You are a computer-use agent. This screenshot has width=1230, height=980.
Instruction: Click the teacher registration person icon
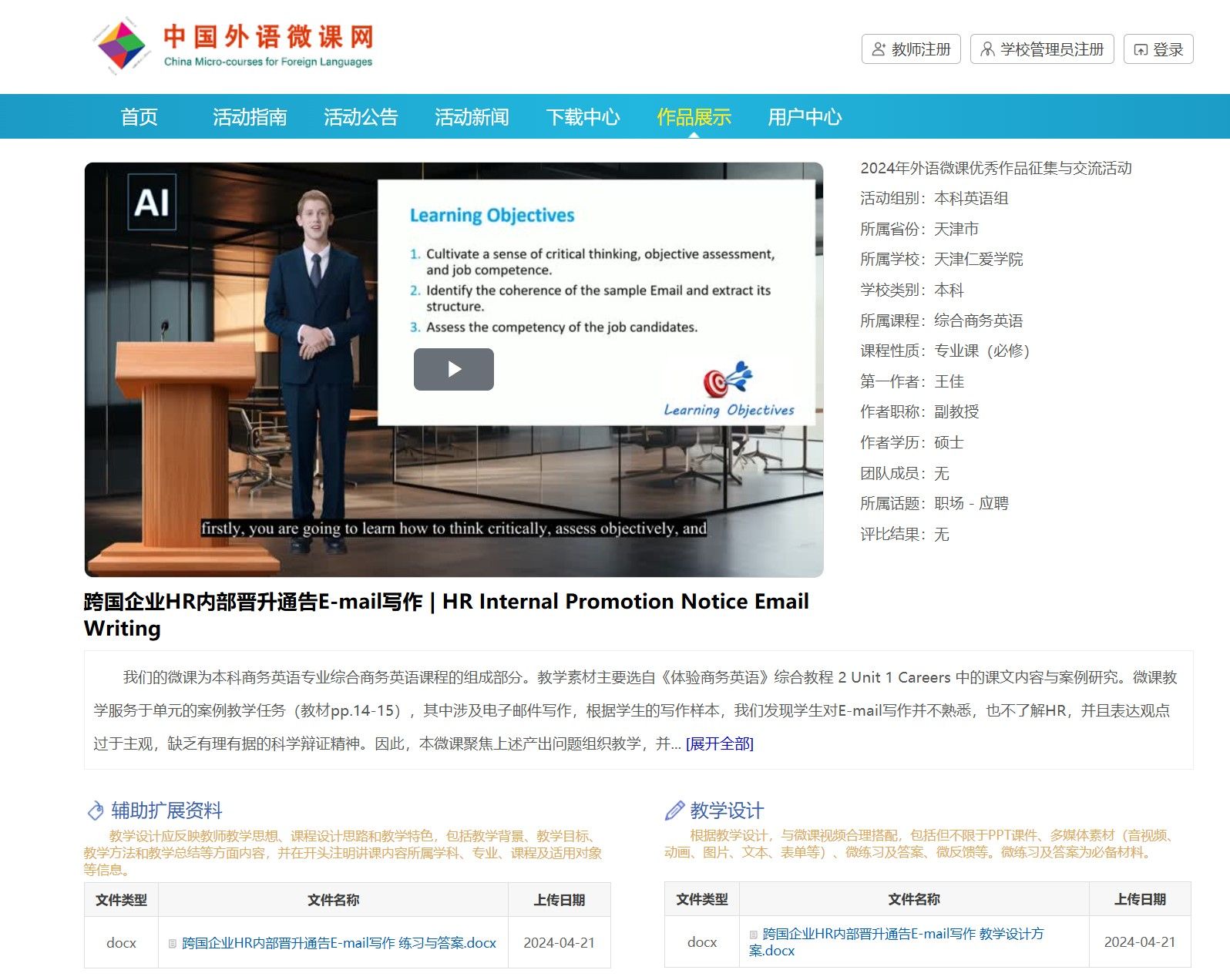point(879,49)
